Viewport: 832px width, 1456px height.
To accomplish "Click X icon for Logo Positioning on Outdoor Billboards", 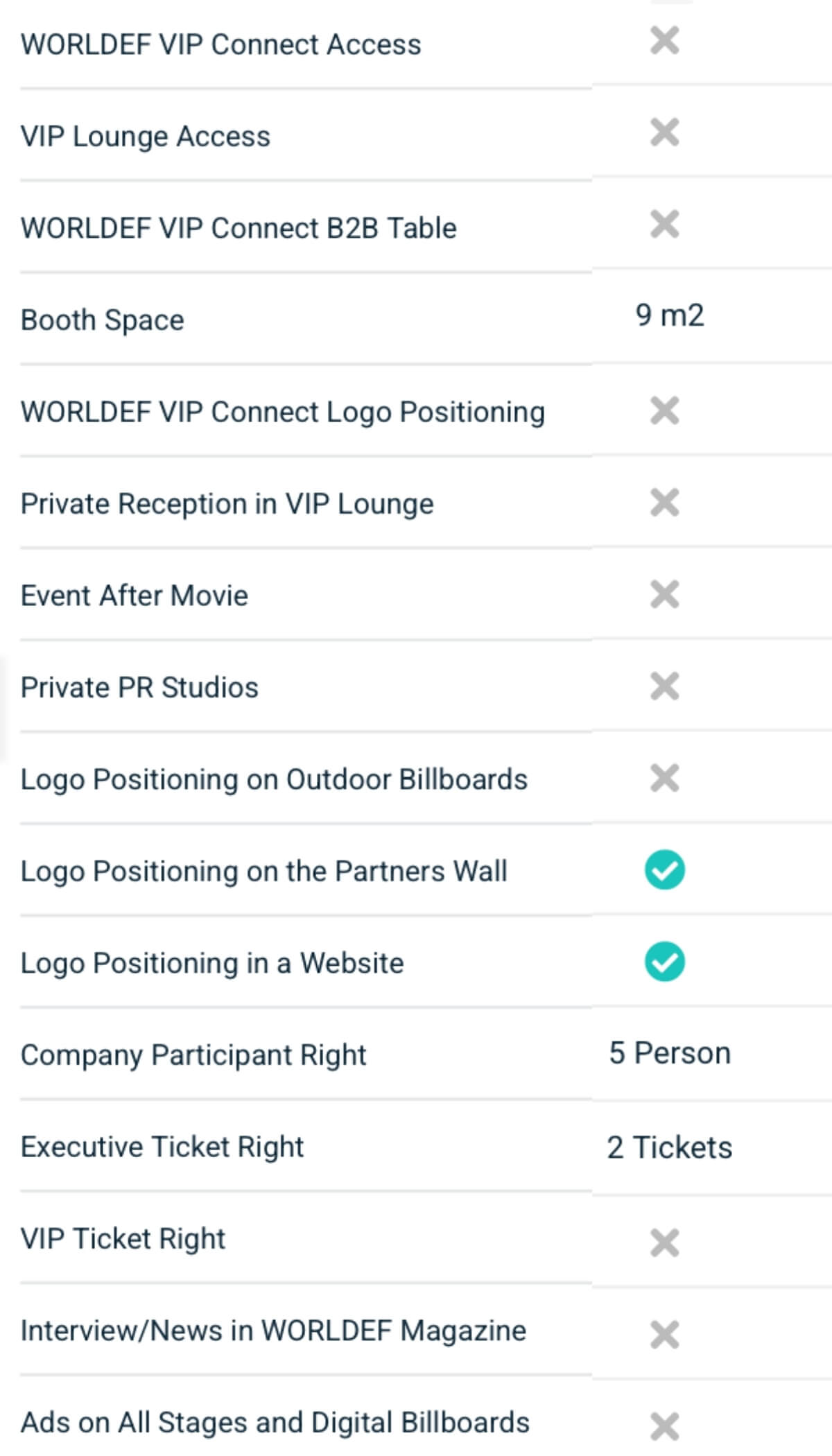I will pyautogui.click(x=664, y=778).
